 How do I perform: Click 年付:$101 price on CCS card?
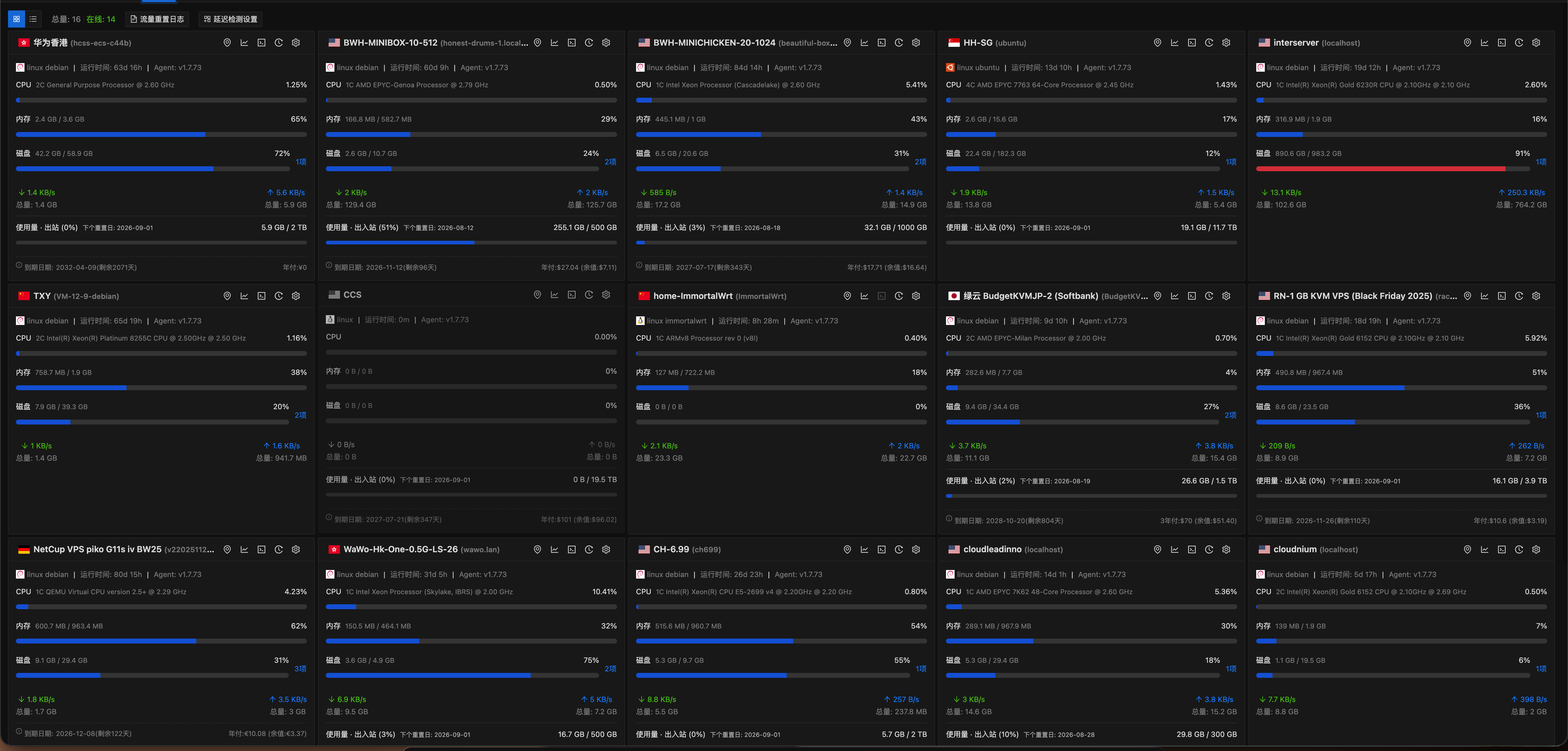579,520
